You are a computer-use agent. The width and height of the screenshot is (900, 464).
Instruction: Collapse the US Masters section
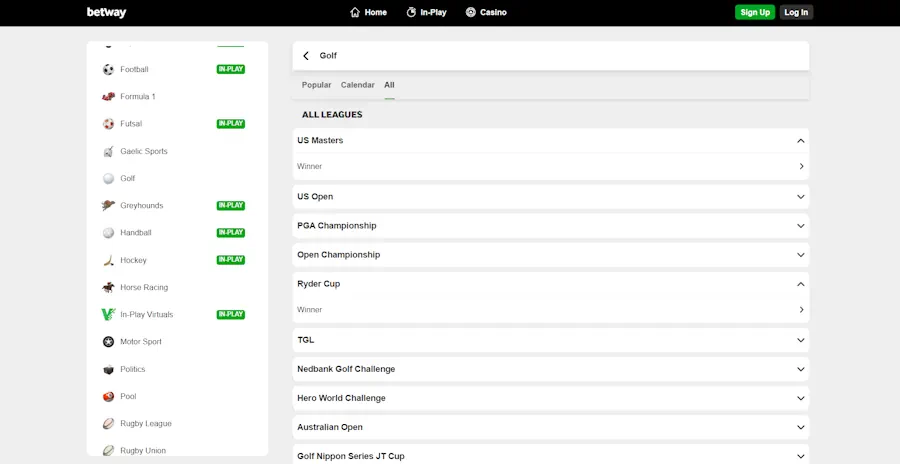(x=801, y=141)
